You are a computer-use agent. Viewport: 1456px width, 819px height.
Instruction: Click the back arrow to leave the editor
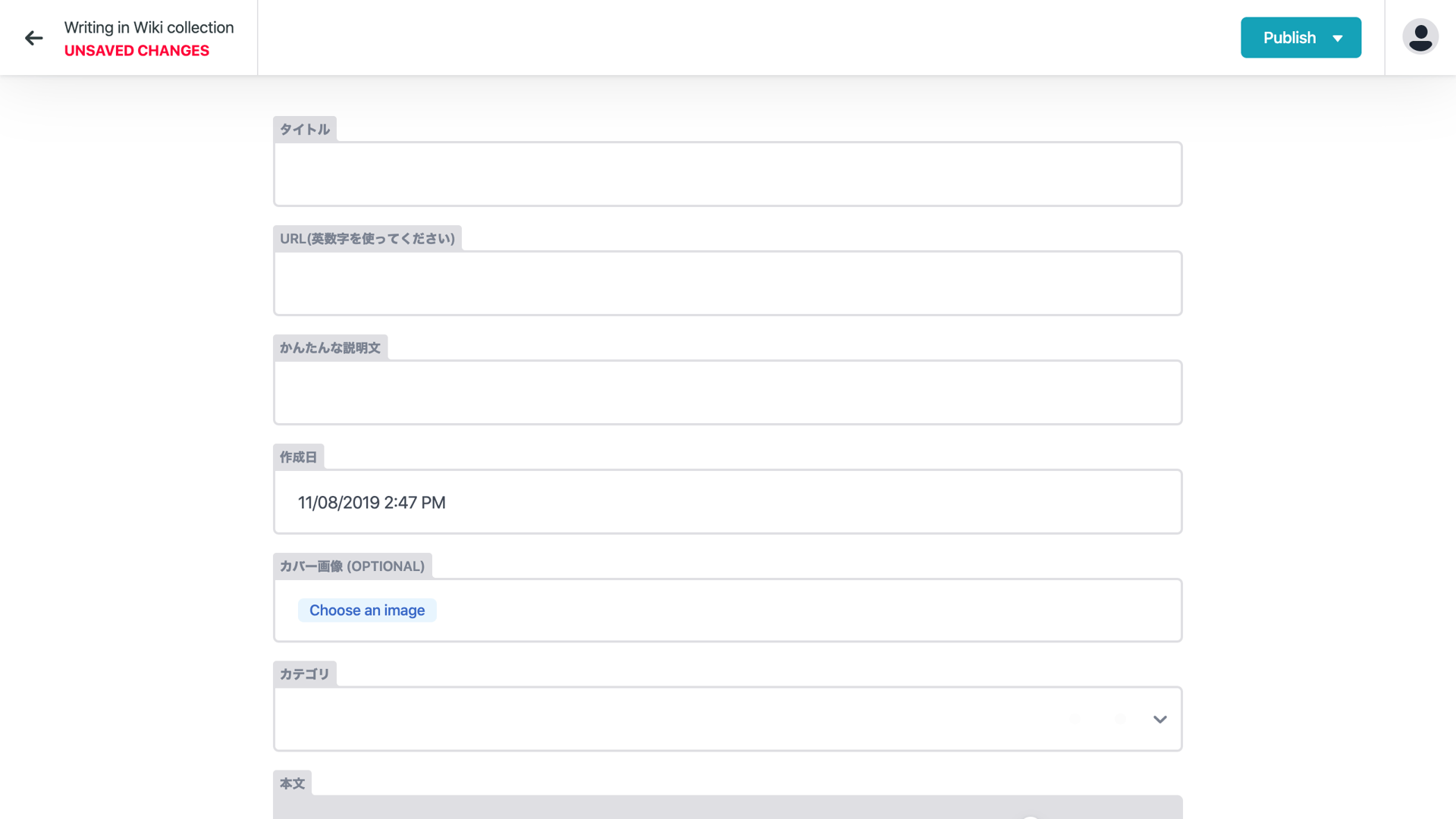[33, 37]
